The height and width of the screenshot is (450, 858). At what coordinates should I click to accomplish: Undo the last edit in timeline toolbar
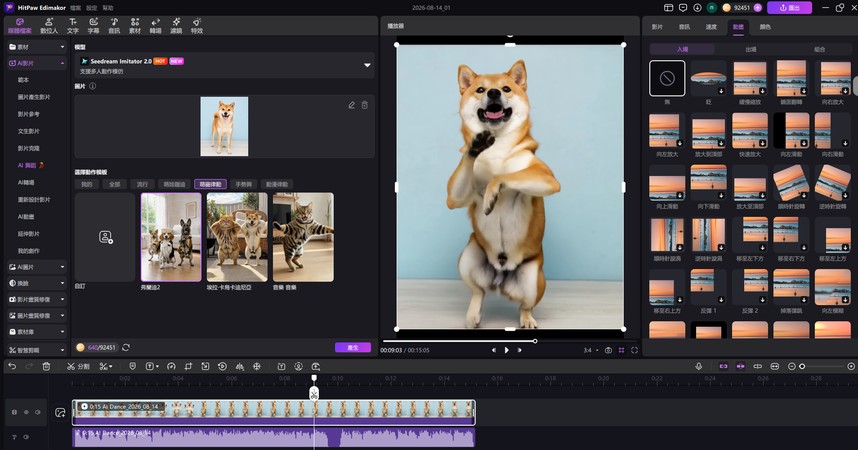coord(12,366)
